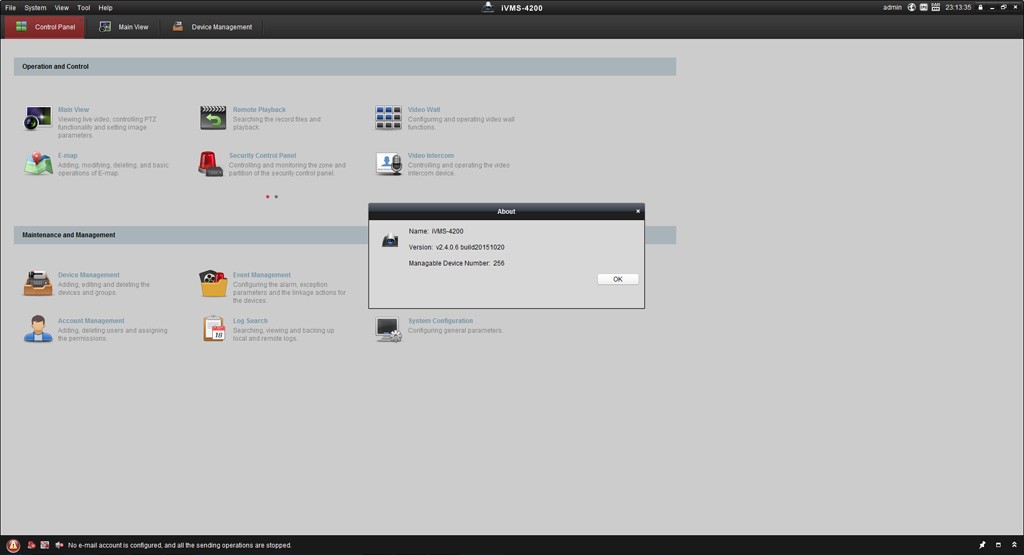Expand the alarm panel double-chevron
Viewport: 1024px width, 555px height.
pos(1014,545)
